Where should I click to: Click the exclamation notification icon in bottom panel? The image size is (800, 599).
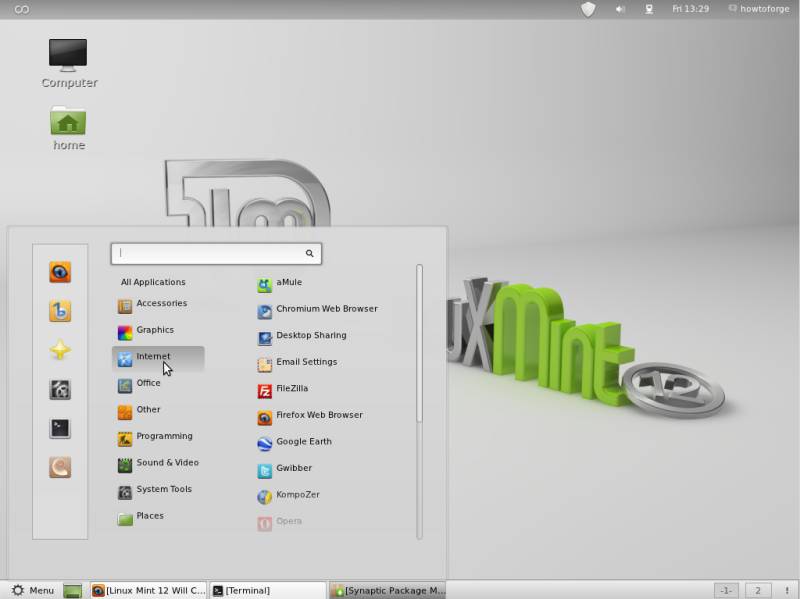pos(787,591)
